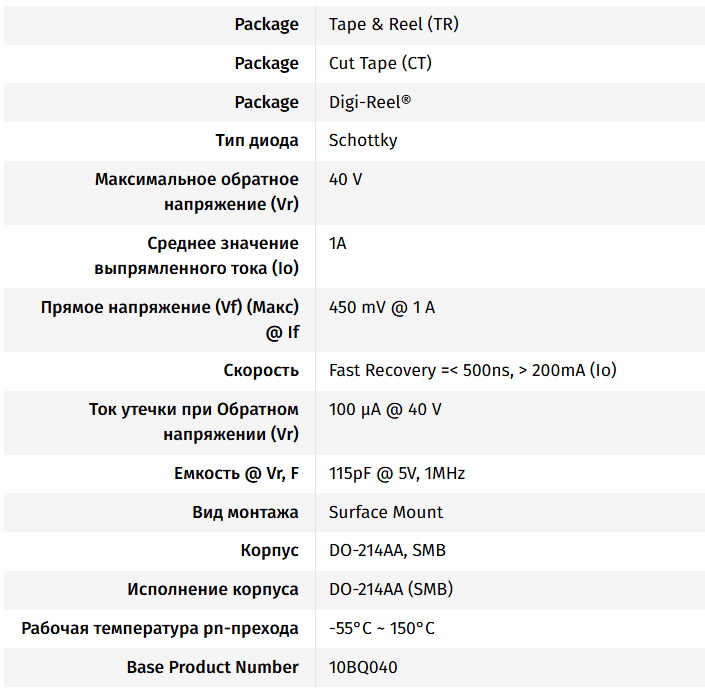Select the "115pF @ 5V, 1MHz" value
The width and height of the screenshot is (705, 695).
pos(397,473)
